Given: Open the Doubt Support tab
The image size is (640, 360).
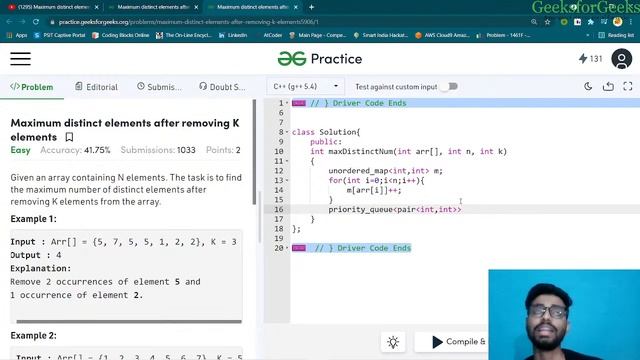Looking at the screenshot, I should point(222,87).
